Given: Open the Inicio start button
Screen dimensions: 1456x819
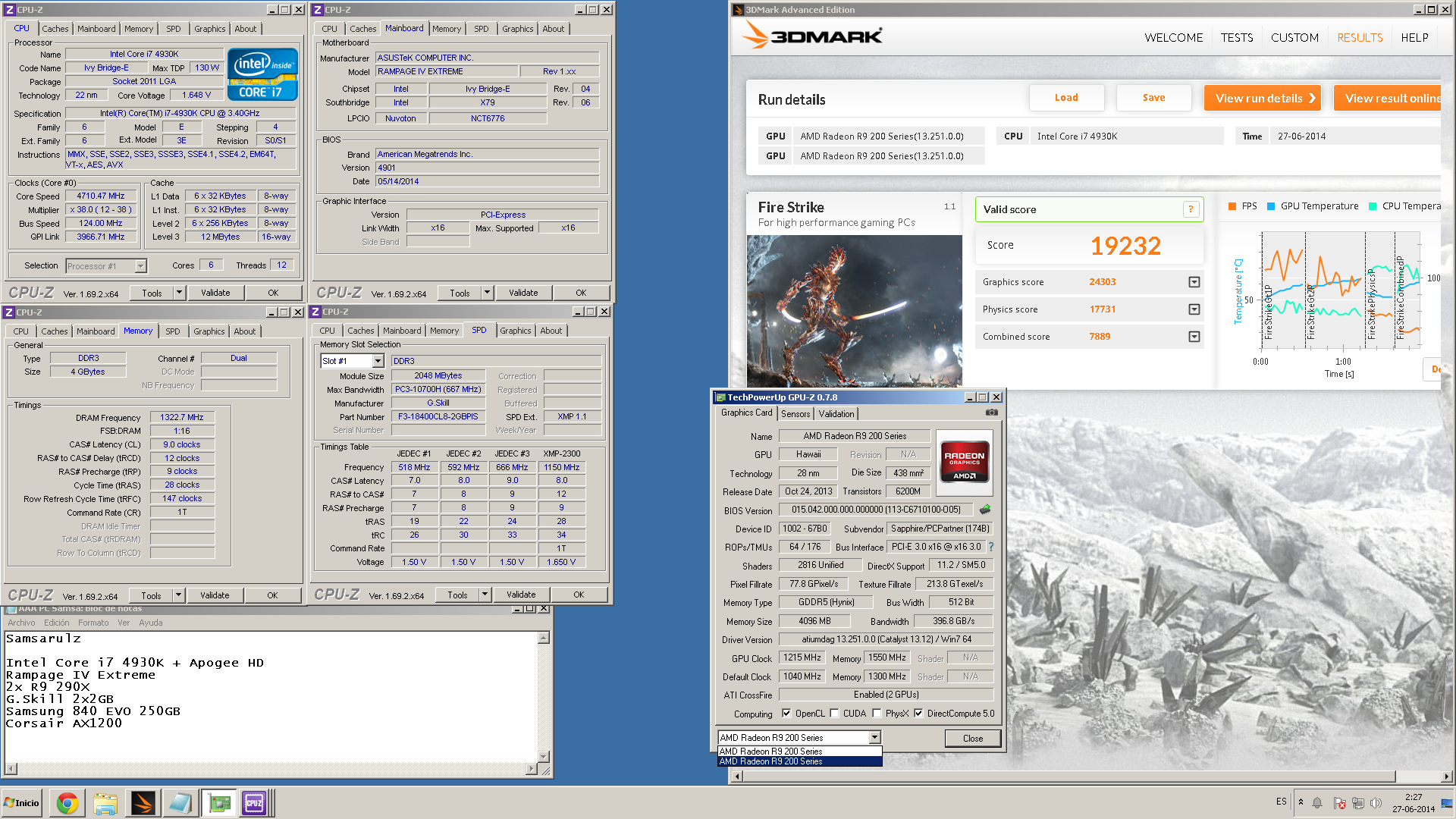Looking at the screenshot, I should pyautogui.click(x=22, y=803).
